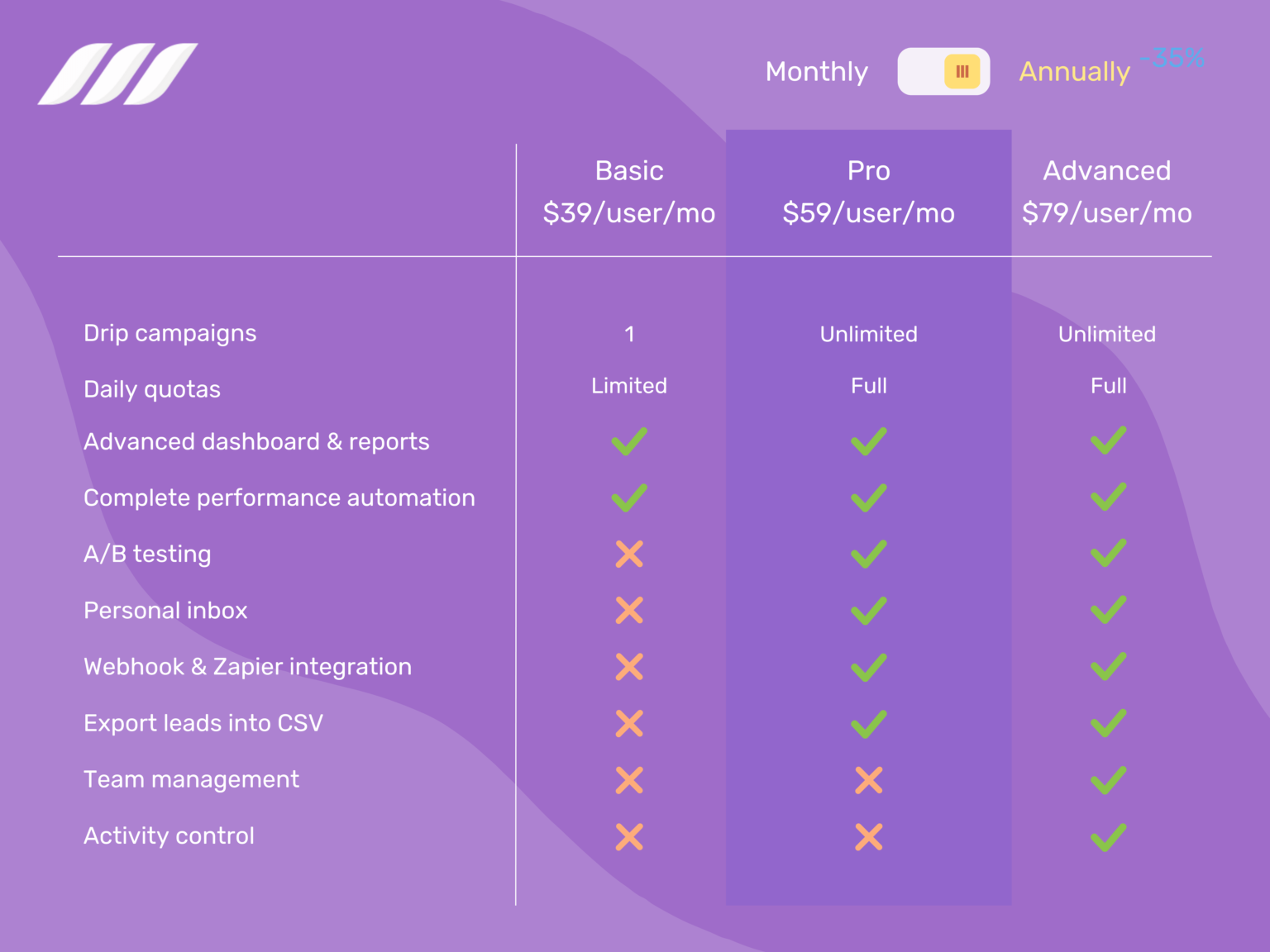The image size is (1270, 952).
Task: Click the -35% discount badge
Action: point(1172,58)
